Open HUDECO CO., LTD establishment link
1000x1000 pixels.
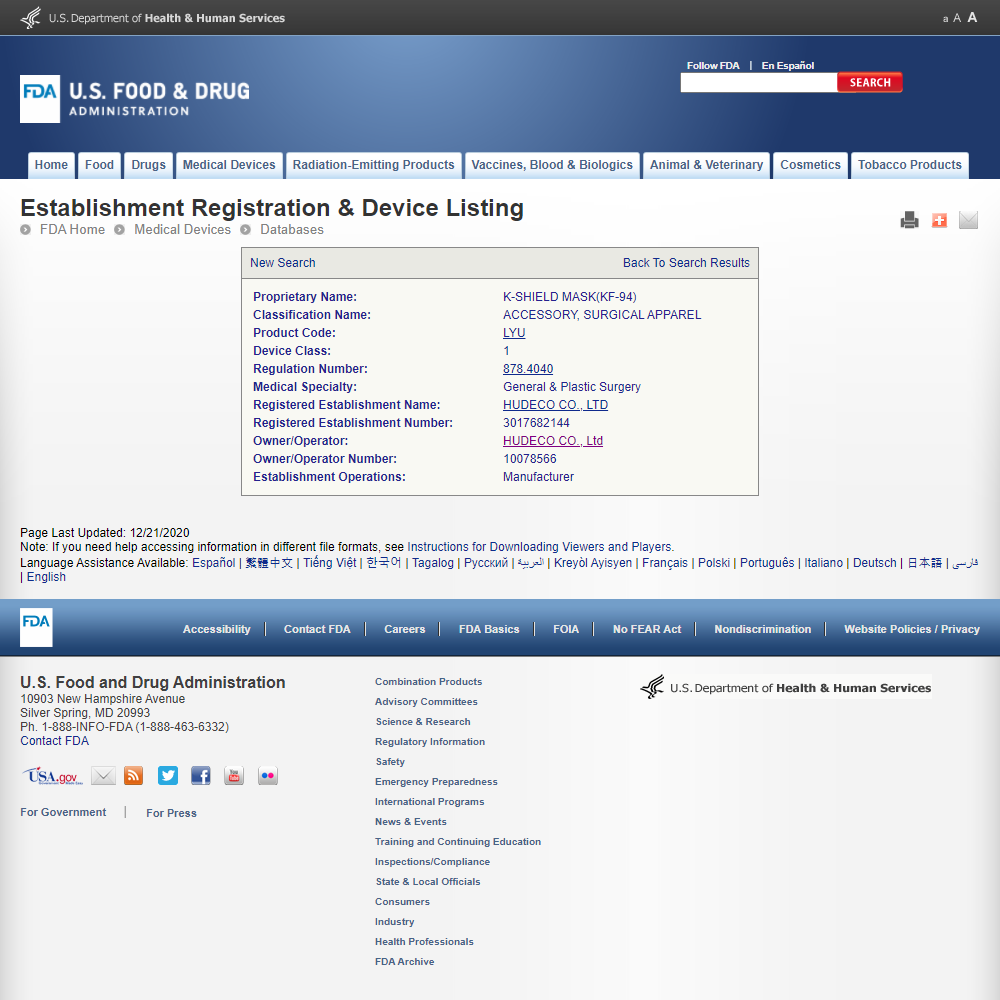coord(555,405)
